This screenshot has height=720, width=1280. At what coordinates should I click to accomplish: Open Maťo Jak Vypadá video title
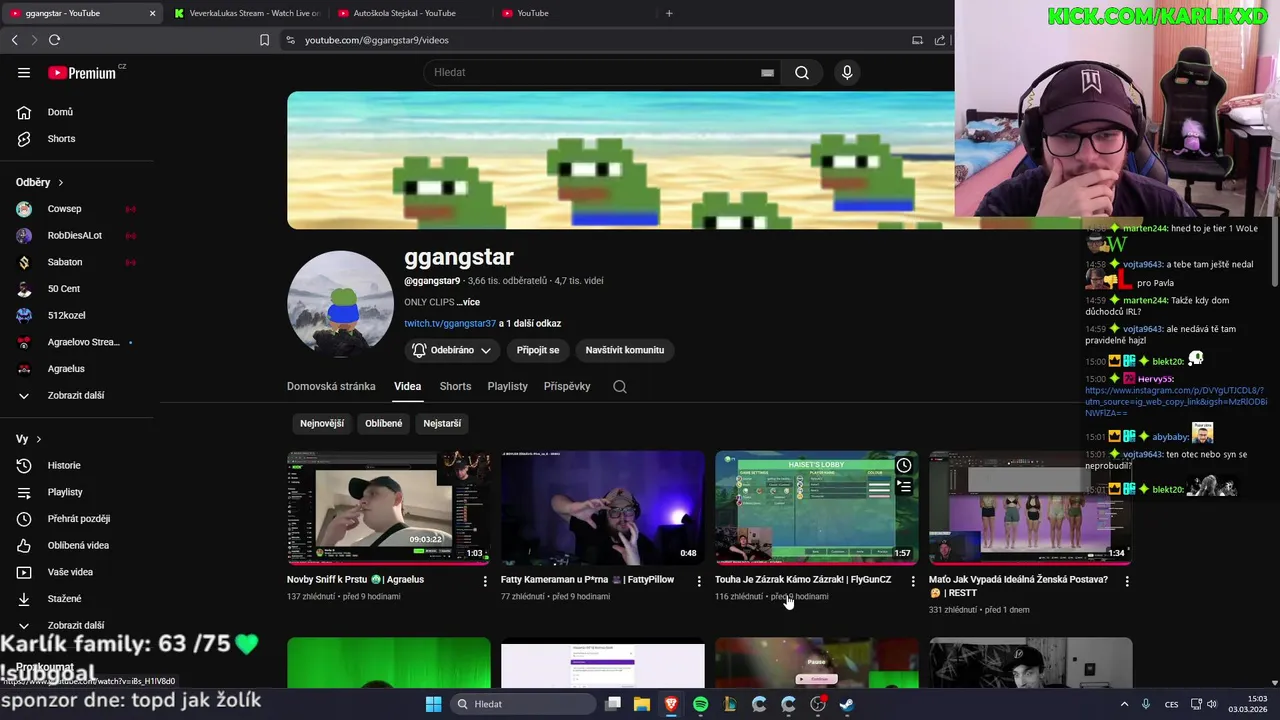coord(1018,586)
